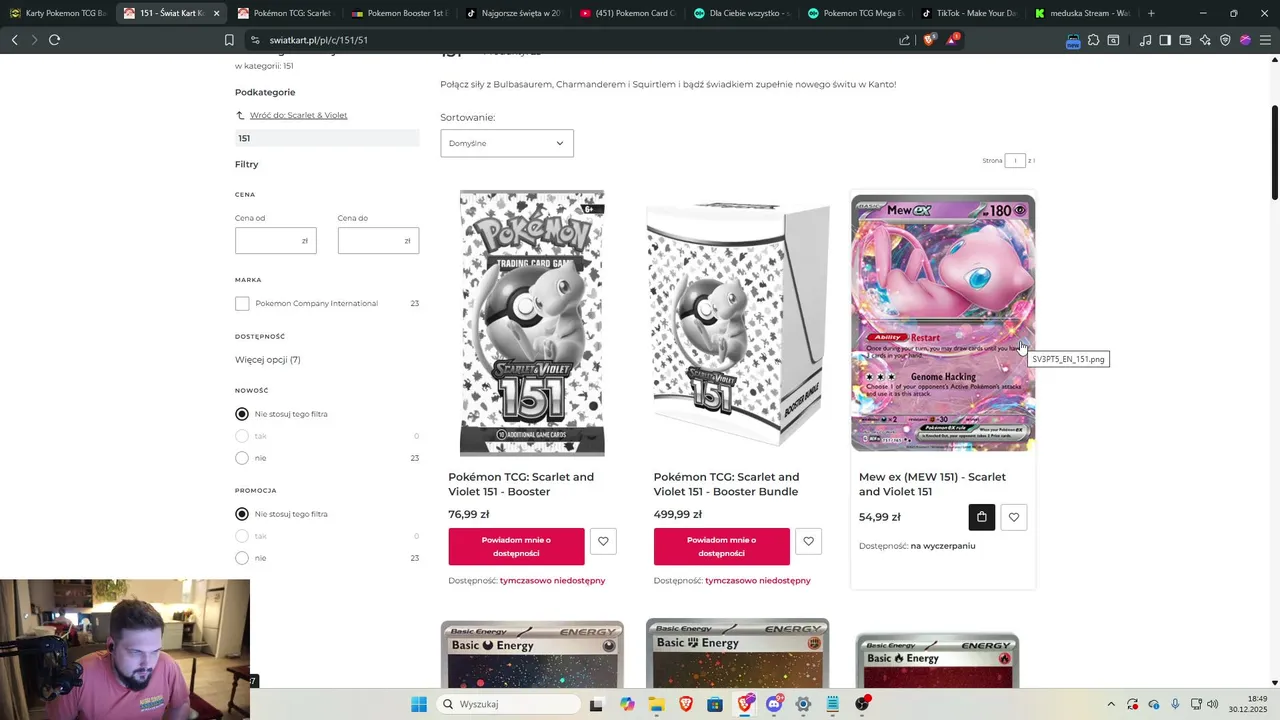Open the Brave Rewards triangle icon
Image resolution: width=1280 pixels, height=720 pixels.
point(953,40)
